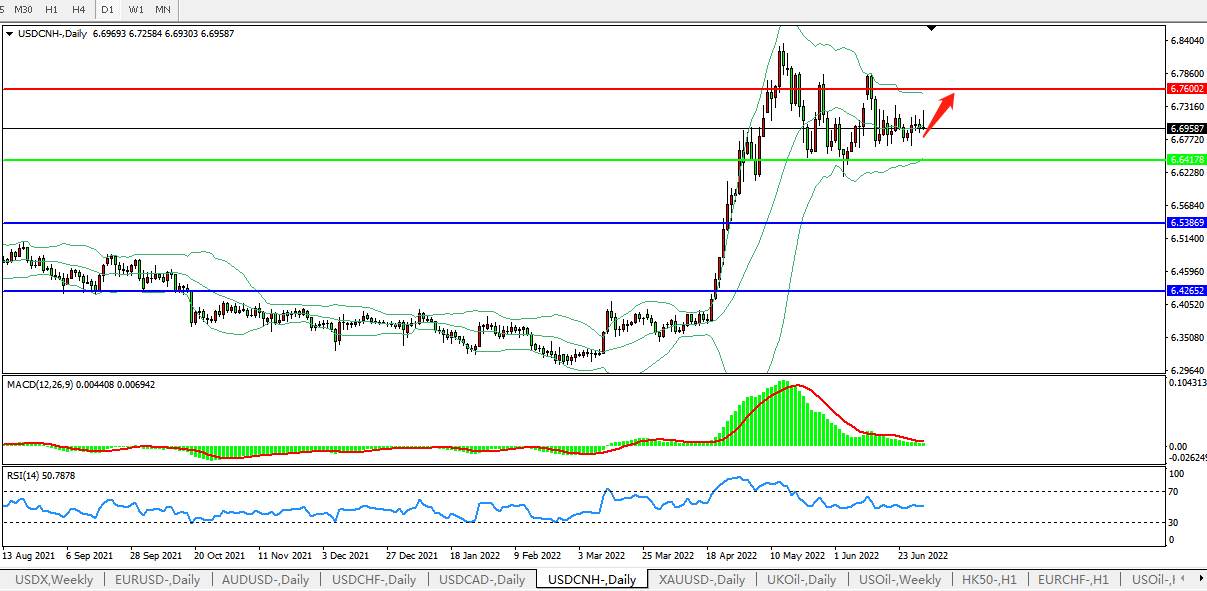Click the chart shift triangle marker
The width and height of the screenshot is (1207, 591).
point(932,29)
